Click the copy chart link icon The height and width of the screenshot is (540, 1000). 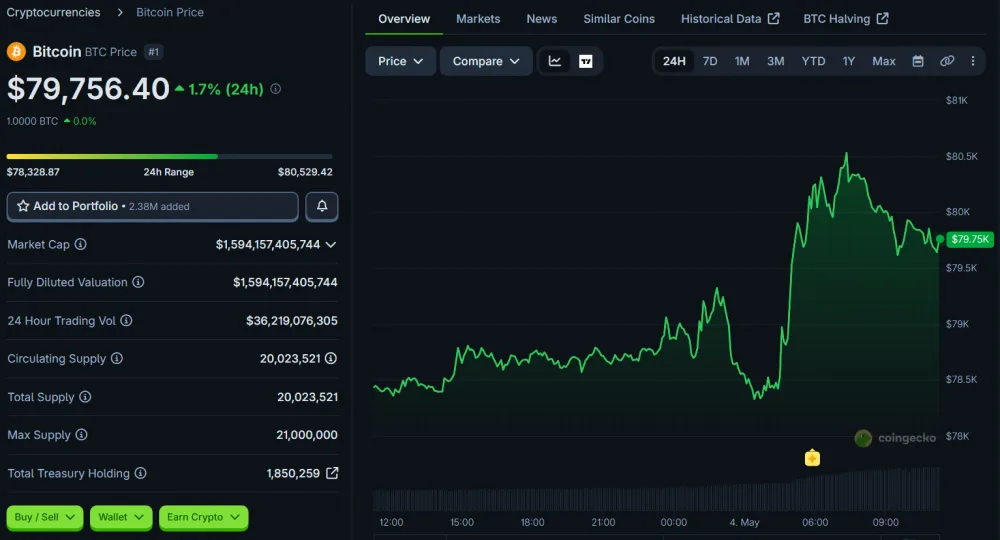point(947,61)
